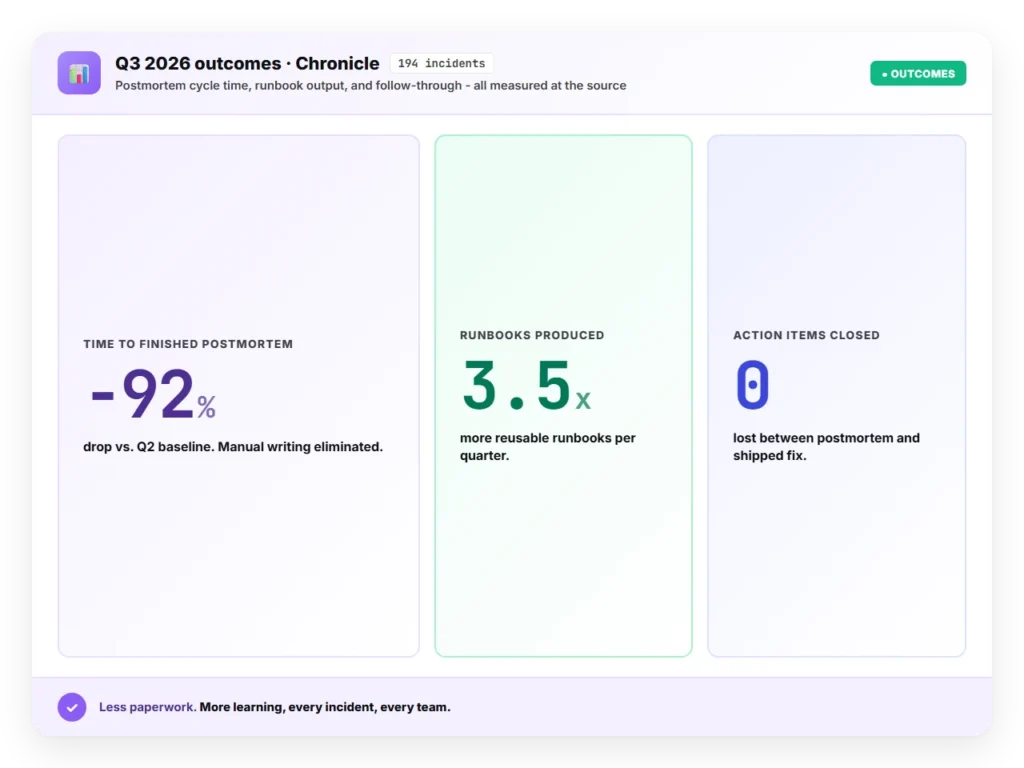Click the drop vs. Q2 baseline description
The height and width of the screenshot is (768, 1024).
[x=233, y=447]
